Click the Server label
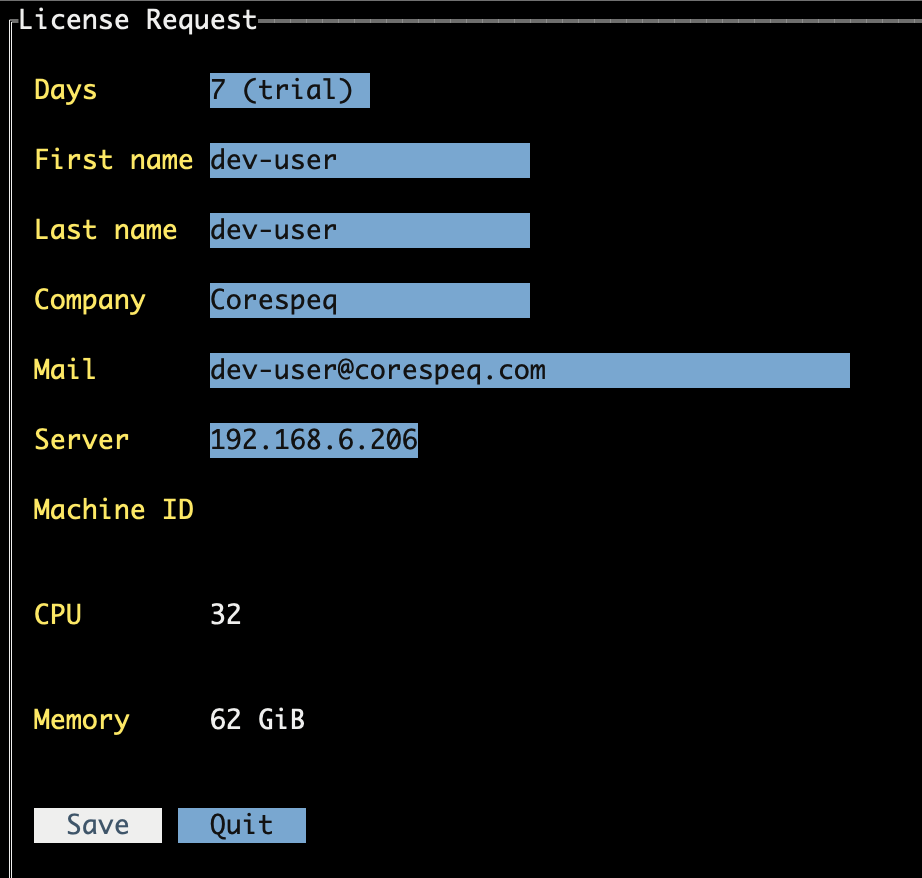This screenshot has width=922, height=878. (81, 440)
